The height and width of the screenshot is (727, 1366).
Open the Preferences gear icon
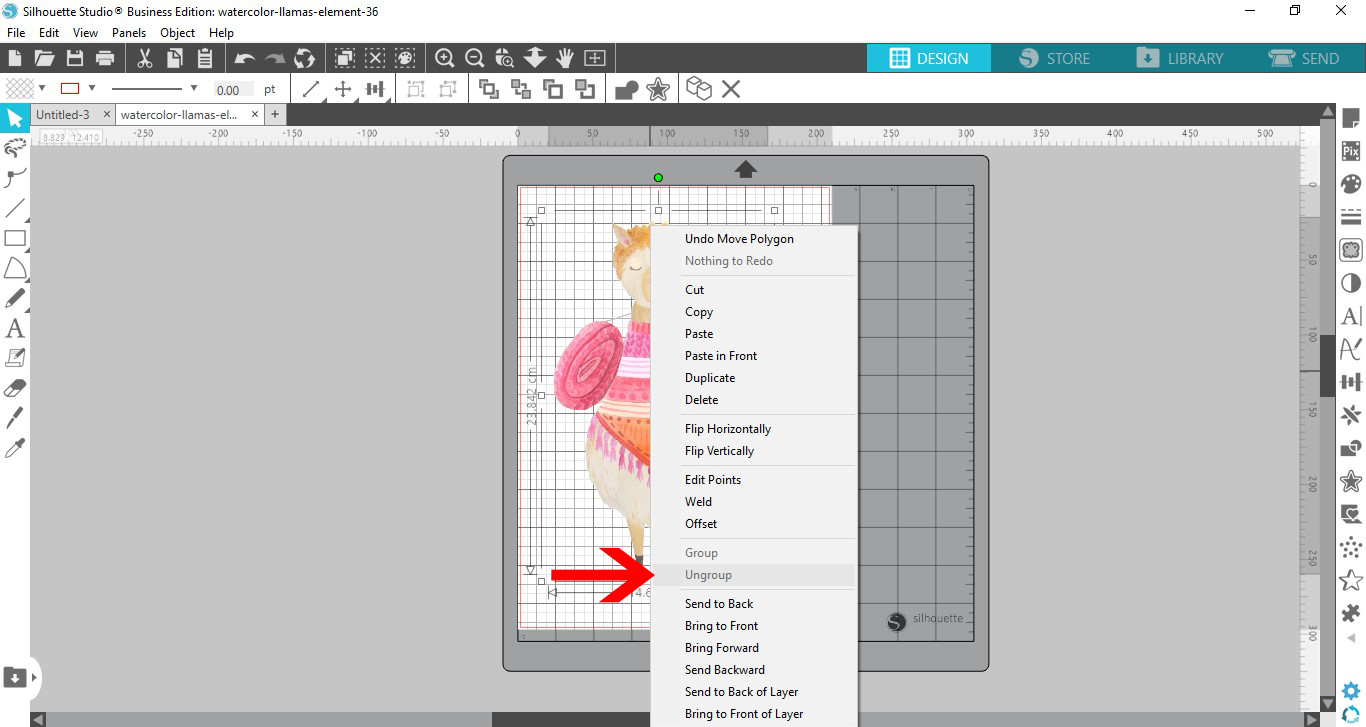click(1351, 690)
